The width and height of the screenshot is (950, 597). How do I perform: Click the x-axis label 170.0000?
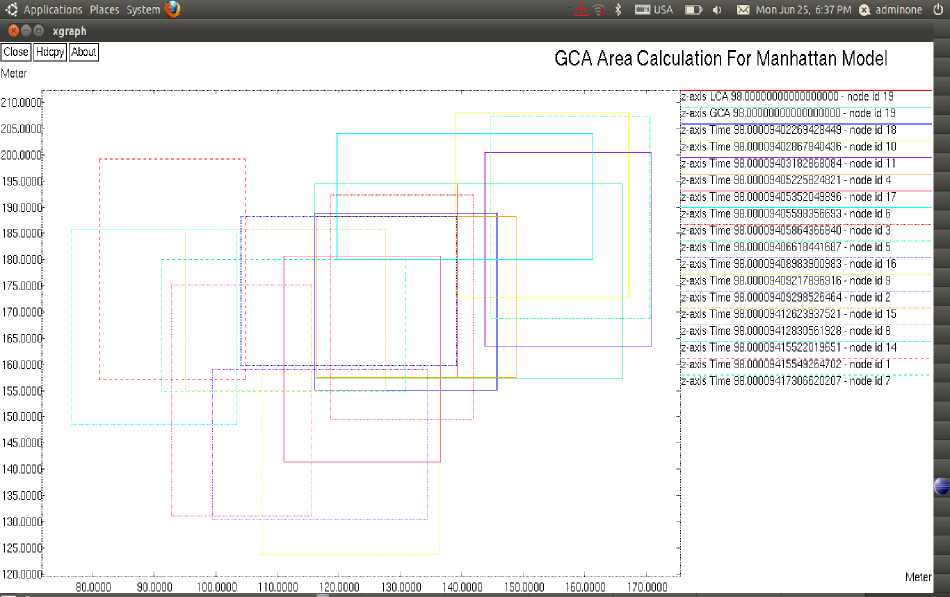pyautogui.click(x=646, y=587)
